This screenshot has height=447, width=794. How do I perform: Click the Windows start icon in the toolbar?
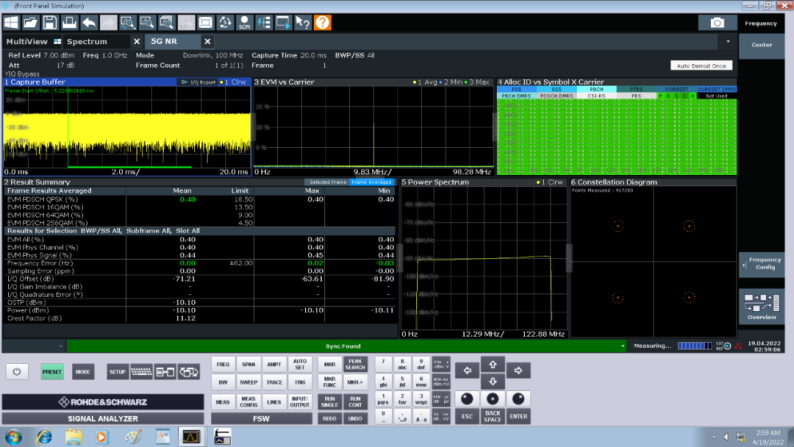(x=12, y=21)
